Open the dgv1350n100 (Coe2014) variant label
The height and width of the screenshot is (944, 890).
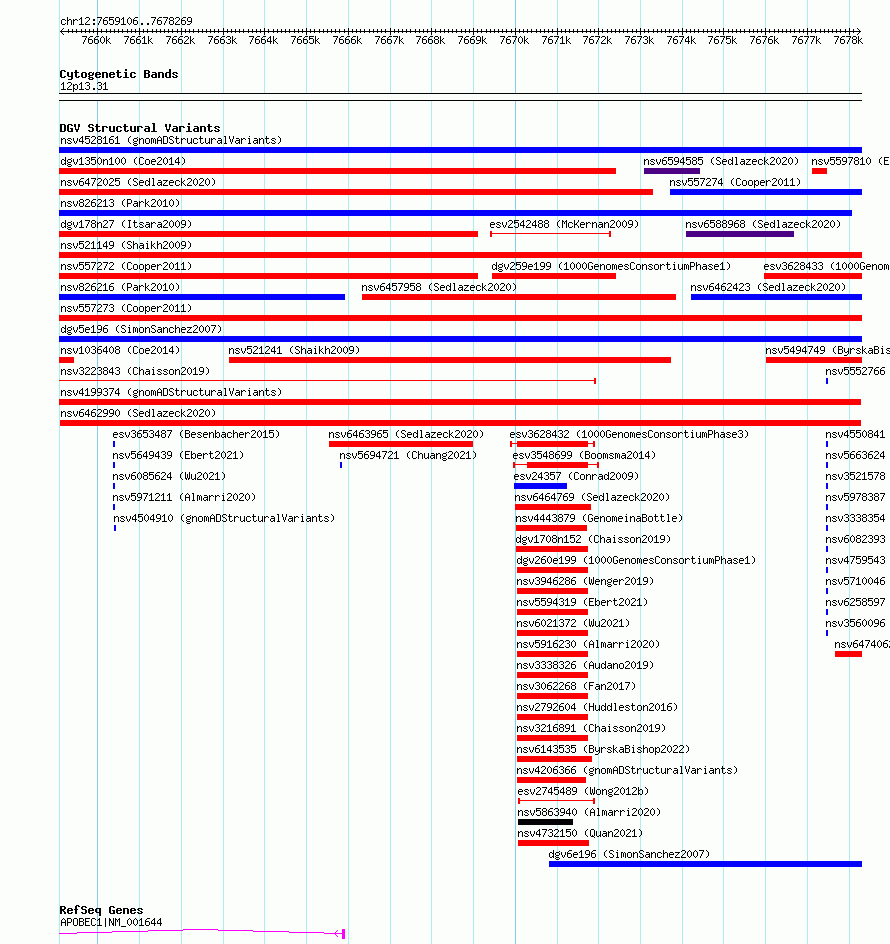[x=123, y=161]
